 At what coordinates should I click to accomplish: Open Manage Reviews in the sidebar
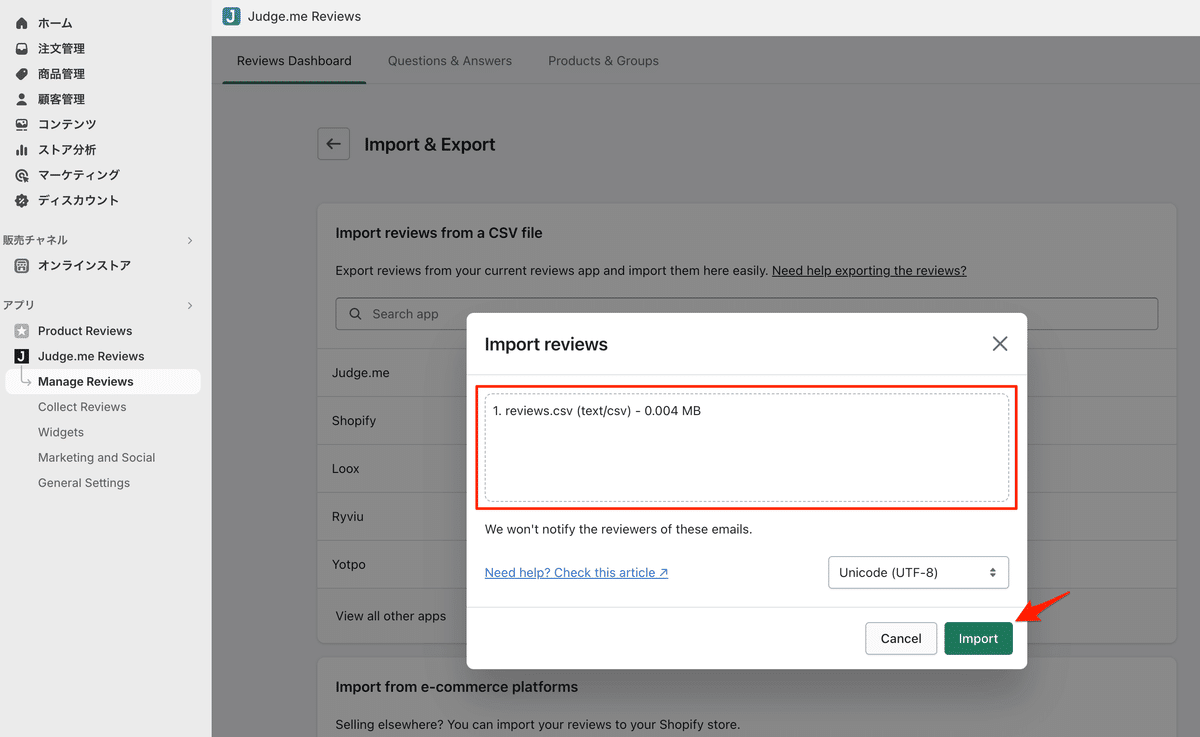(x=103, y=382)
